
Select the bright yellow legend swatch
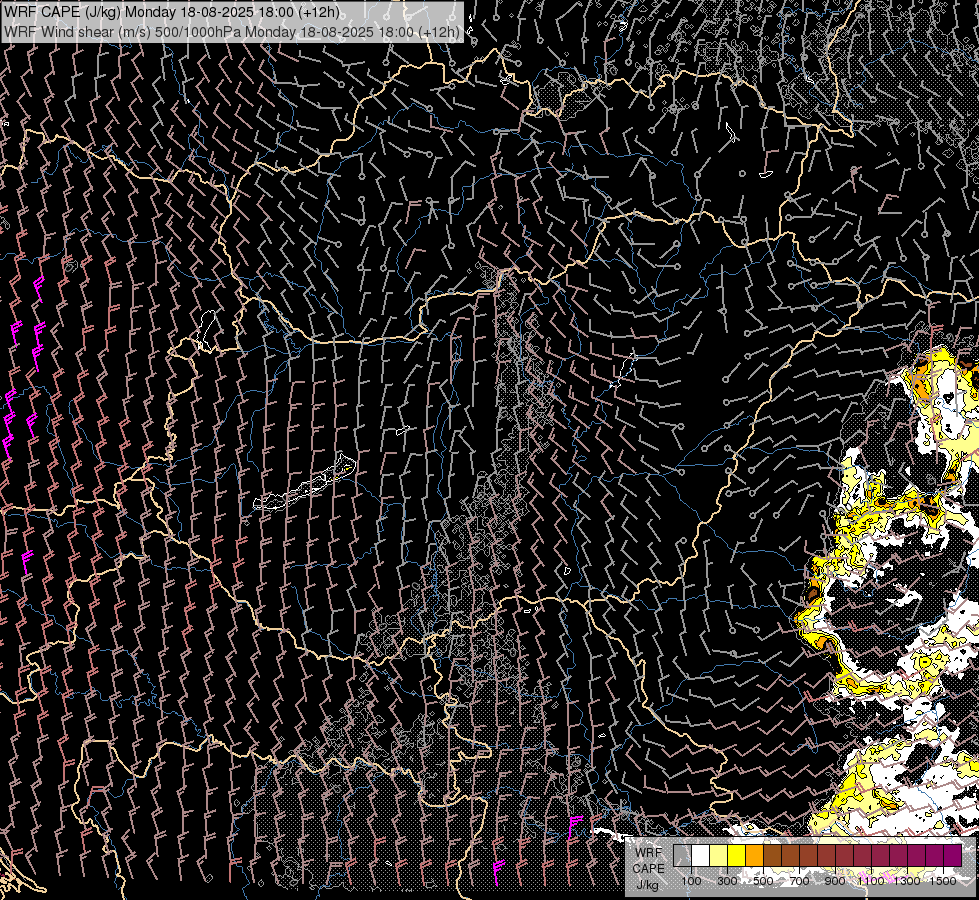(737, 855)
